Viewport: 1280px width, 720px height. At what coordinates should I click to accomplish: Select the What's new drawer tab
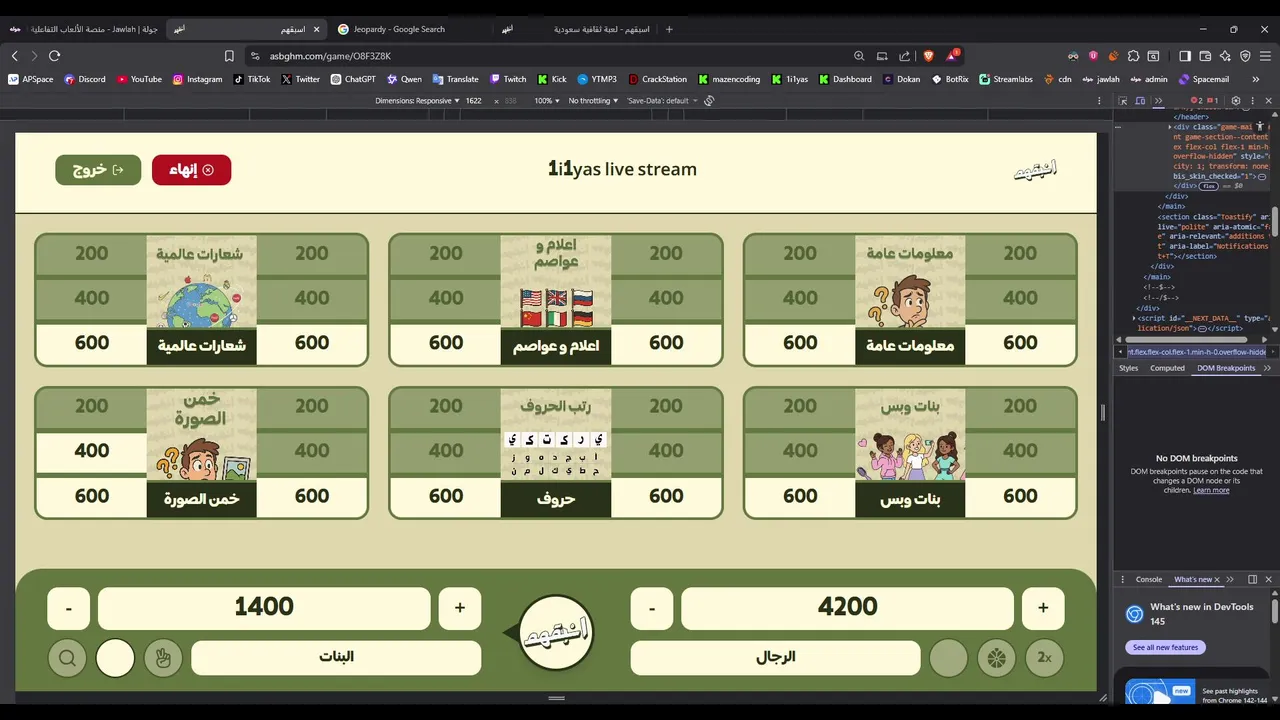click(x=1198, y=579)
